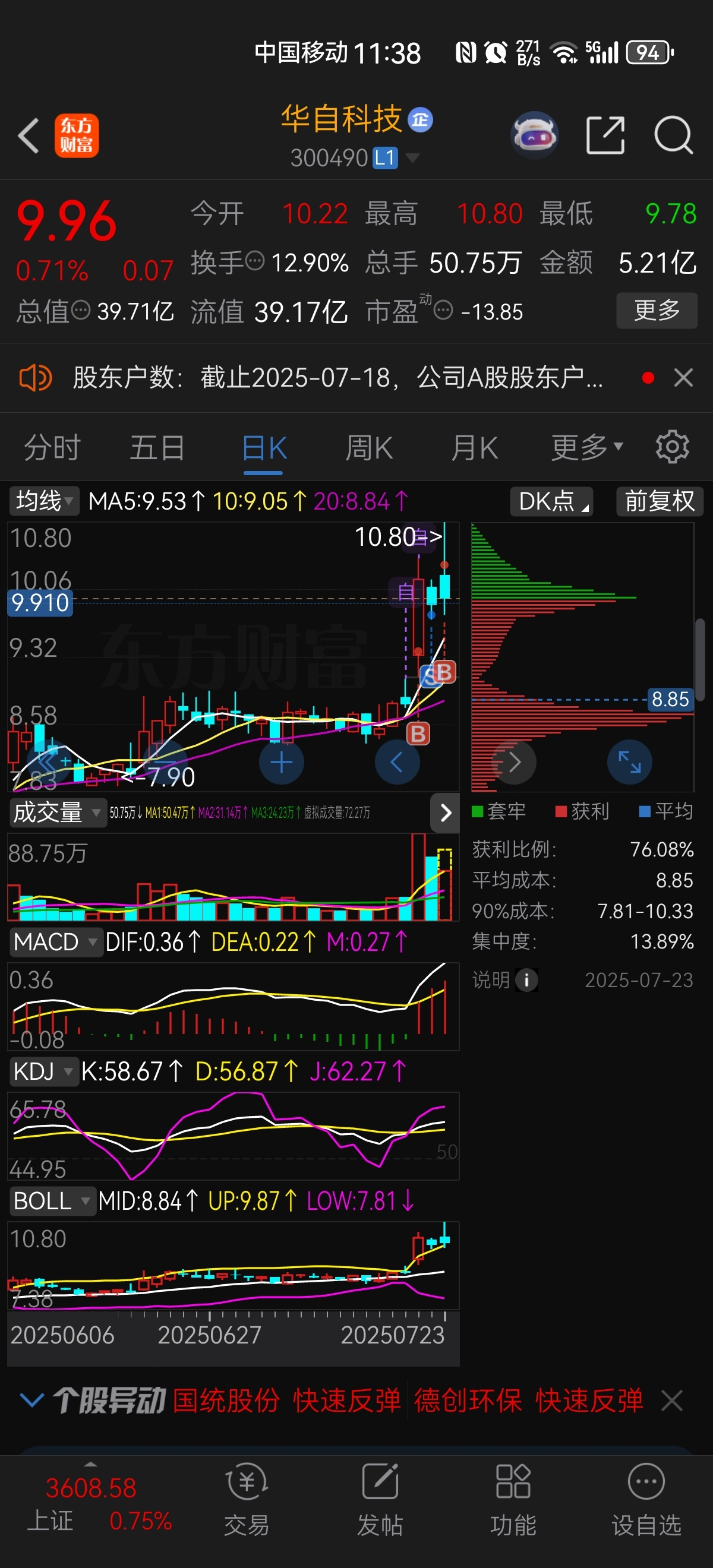
Task: Collapse the 个股异动 ticker chevron
Action: click(x=31, y=1399)
